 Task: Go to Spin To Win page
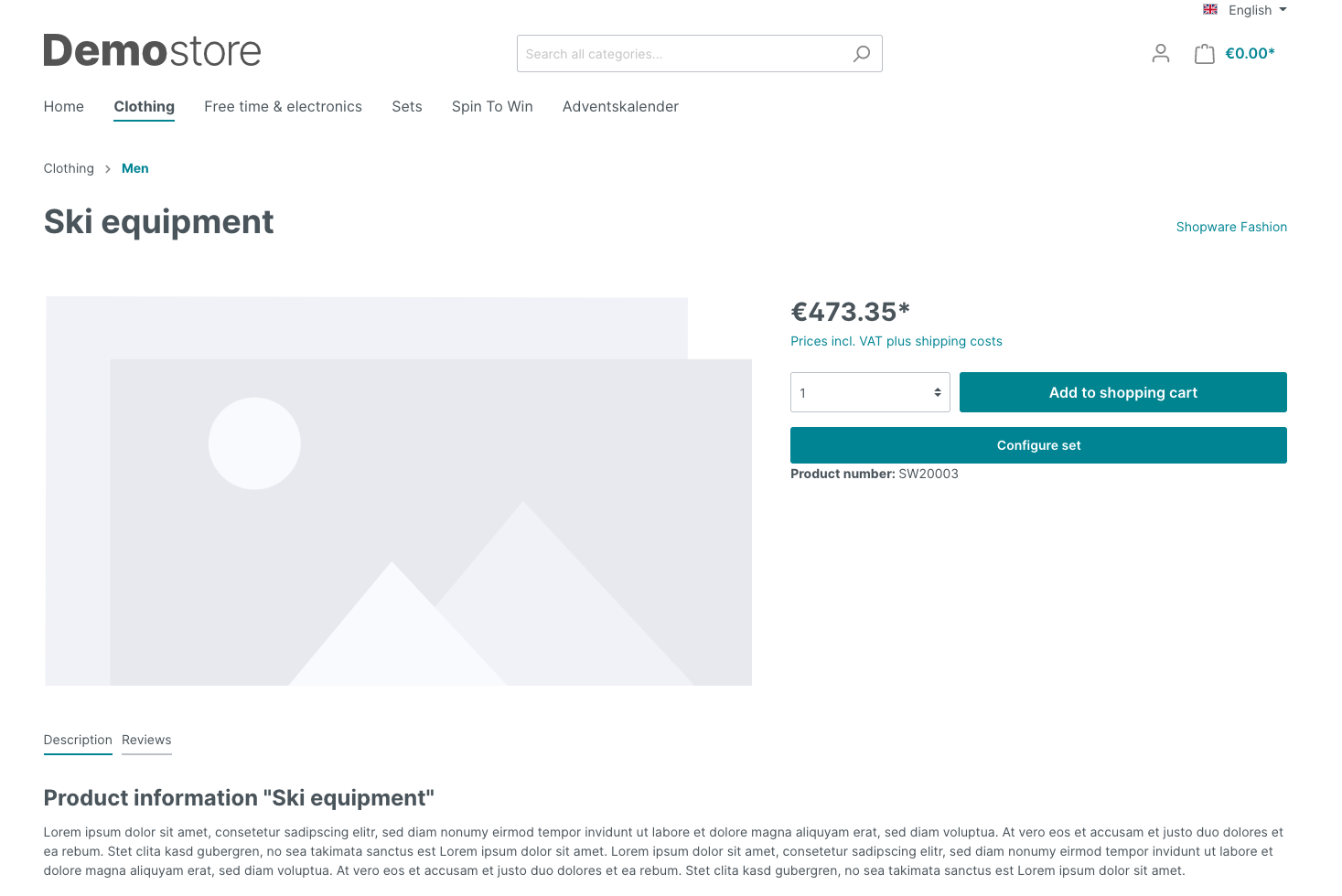pyautogui.click(x=492, y=107)
